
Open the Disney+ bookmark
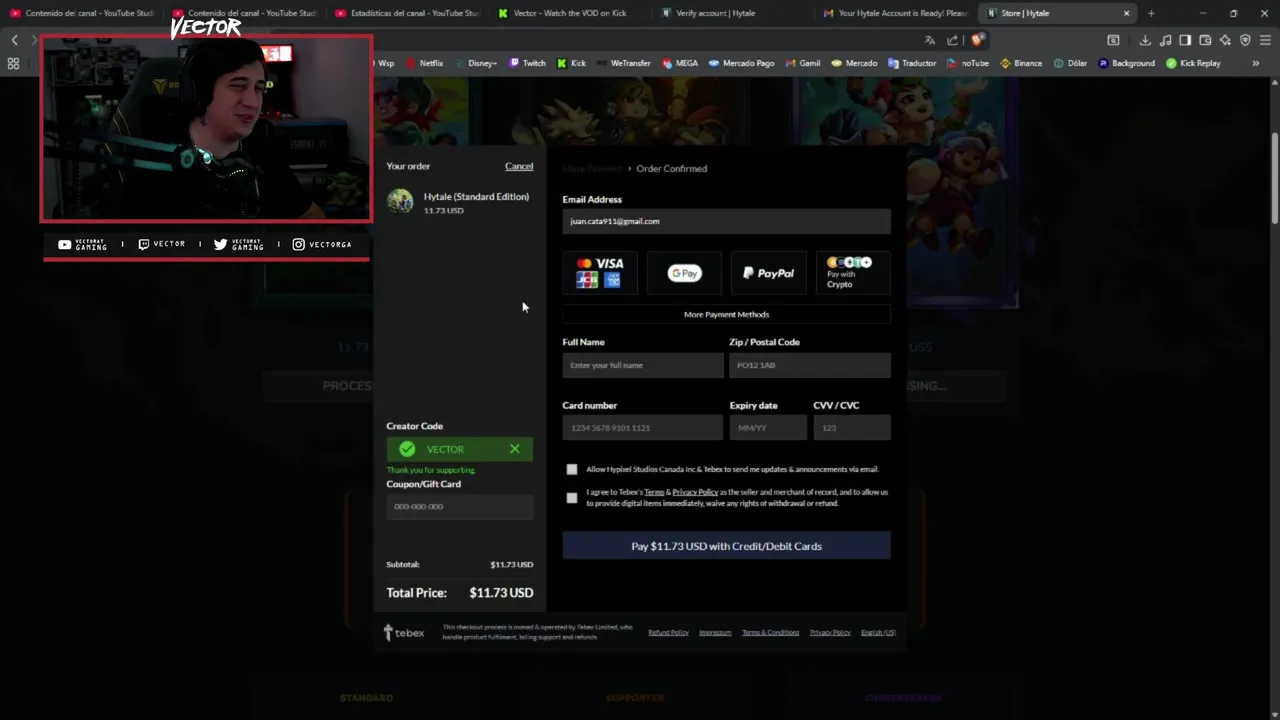[x=476, y=63]
